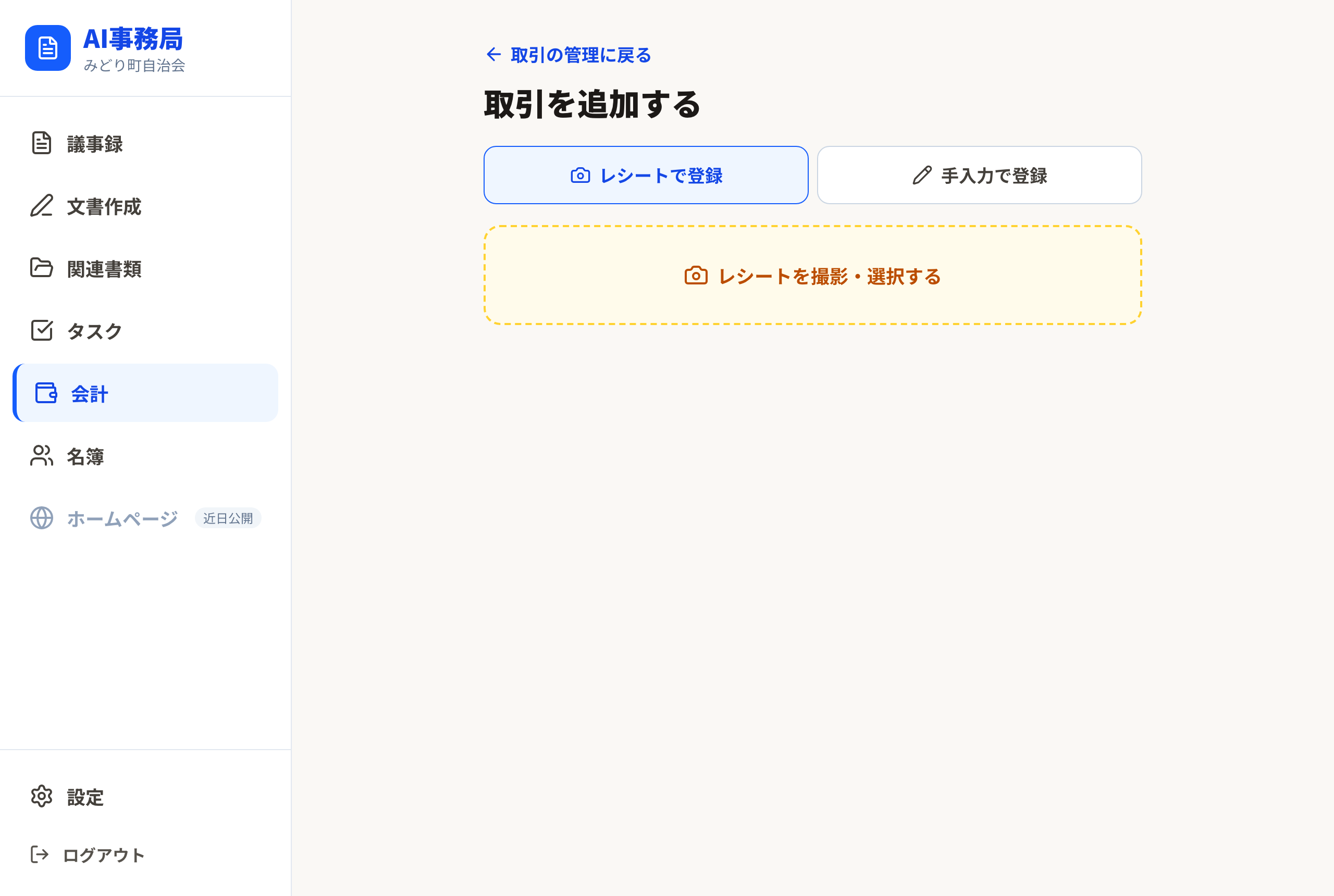Click the 取引を追加する page heading
This screenshot has width=1334, height=896.
click(x=591, y=104)
